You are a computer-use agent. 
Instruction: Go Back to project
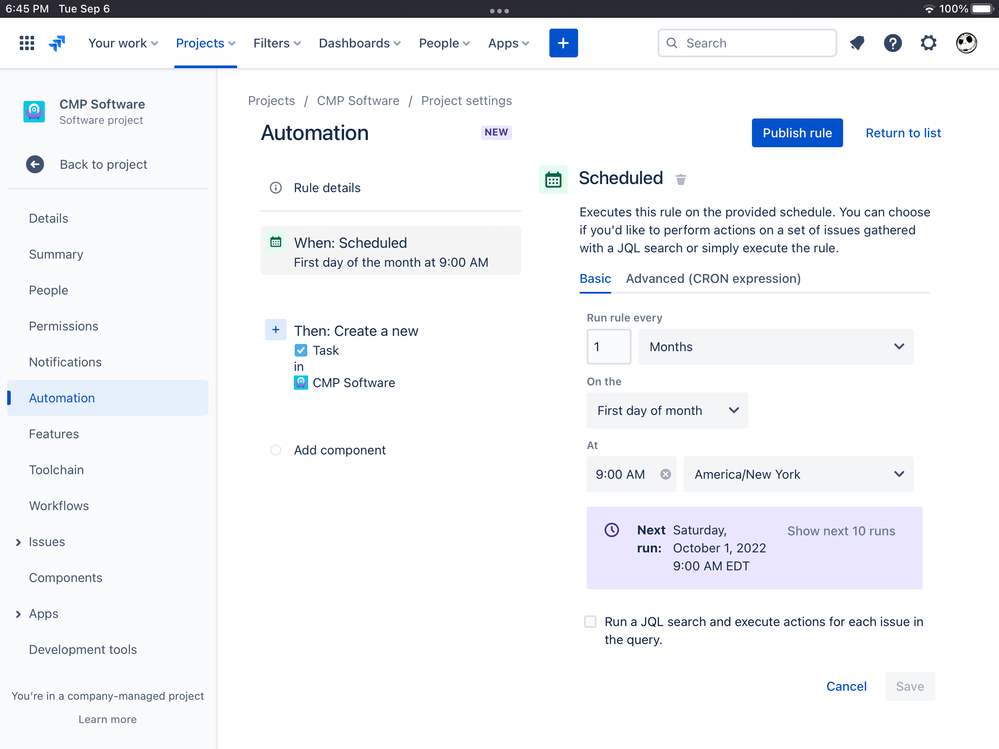[103, 164]
